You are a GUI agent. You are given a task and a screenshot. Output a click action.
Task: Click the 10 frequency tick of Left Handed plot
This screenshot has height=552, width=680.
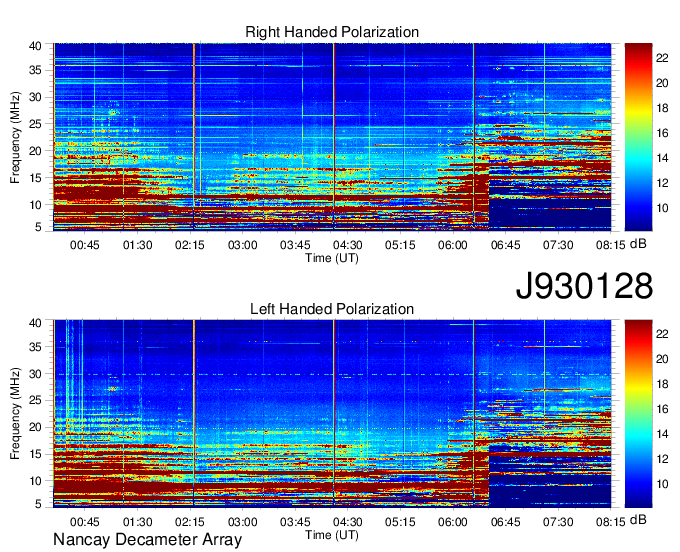[35, 481]
